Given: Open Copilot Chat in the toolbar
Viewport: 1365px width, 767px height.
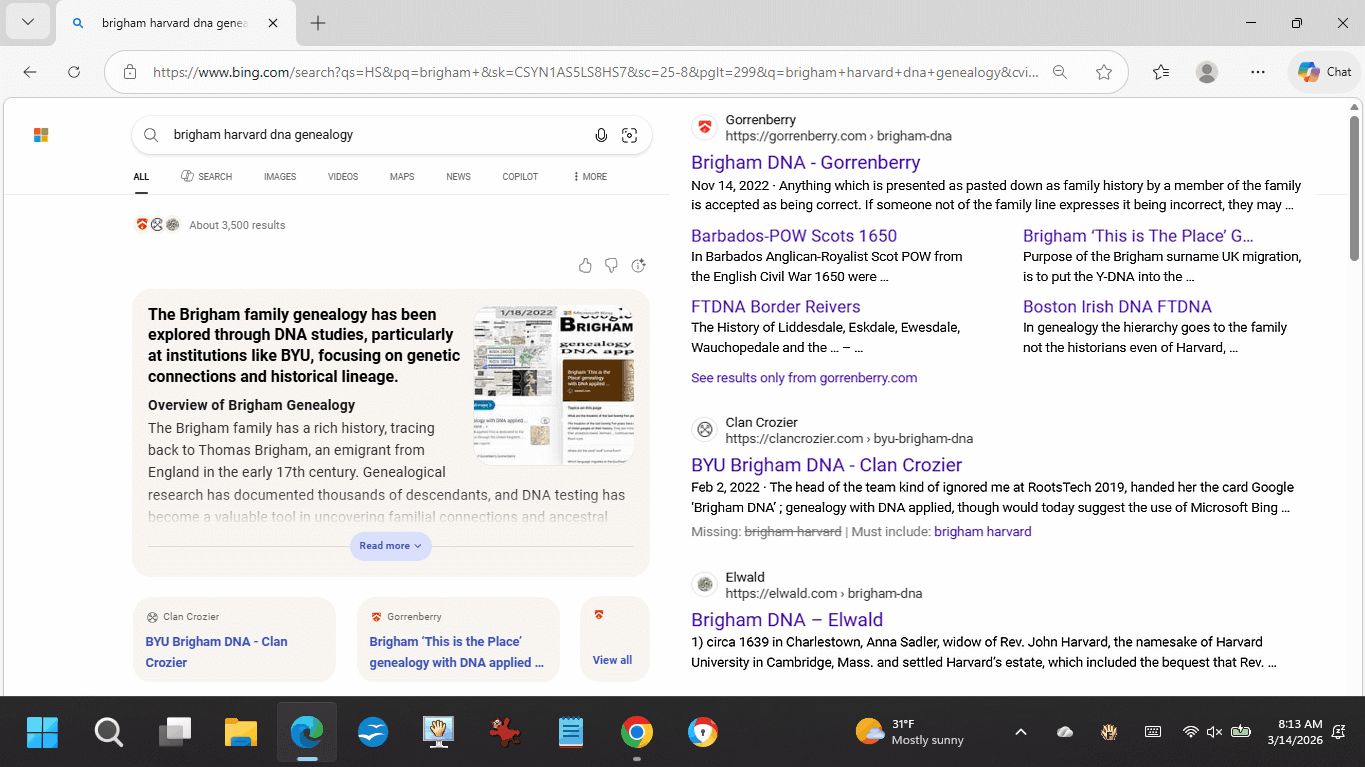Looking at the screenshot, I should [x=1325, y=72].
